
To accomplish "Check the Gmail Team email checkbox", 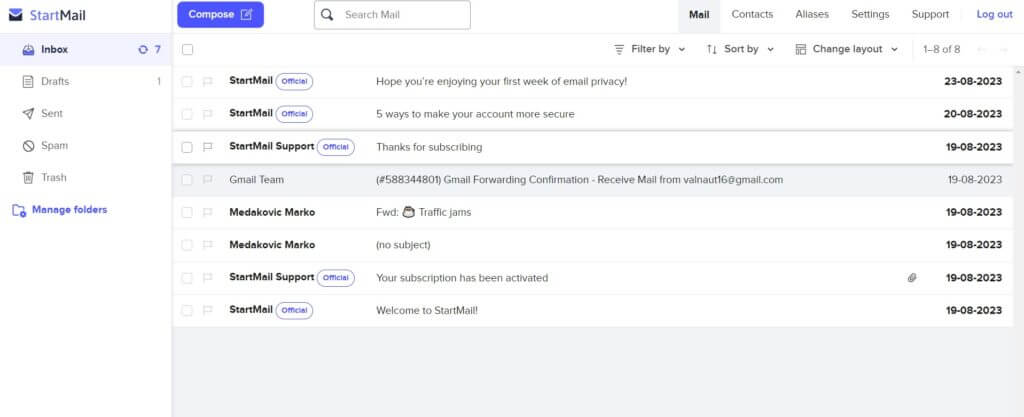I will click(x=187, y=179).
